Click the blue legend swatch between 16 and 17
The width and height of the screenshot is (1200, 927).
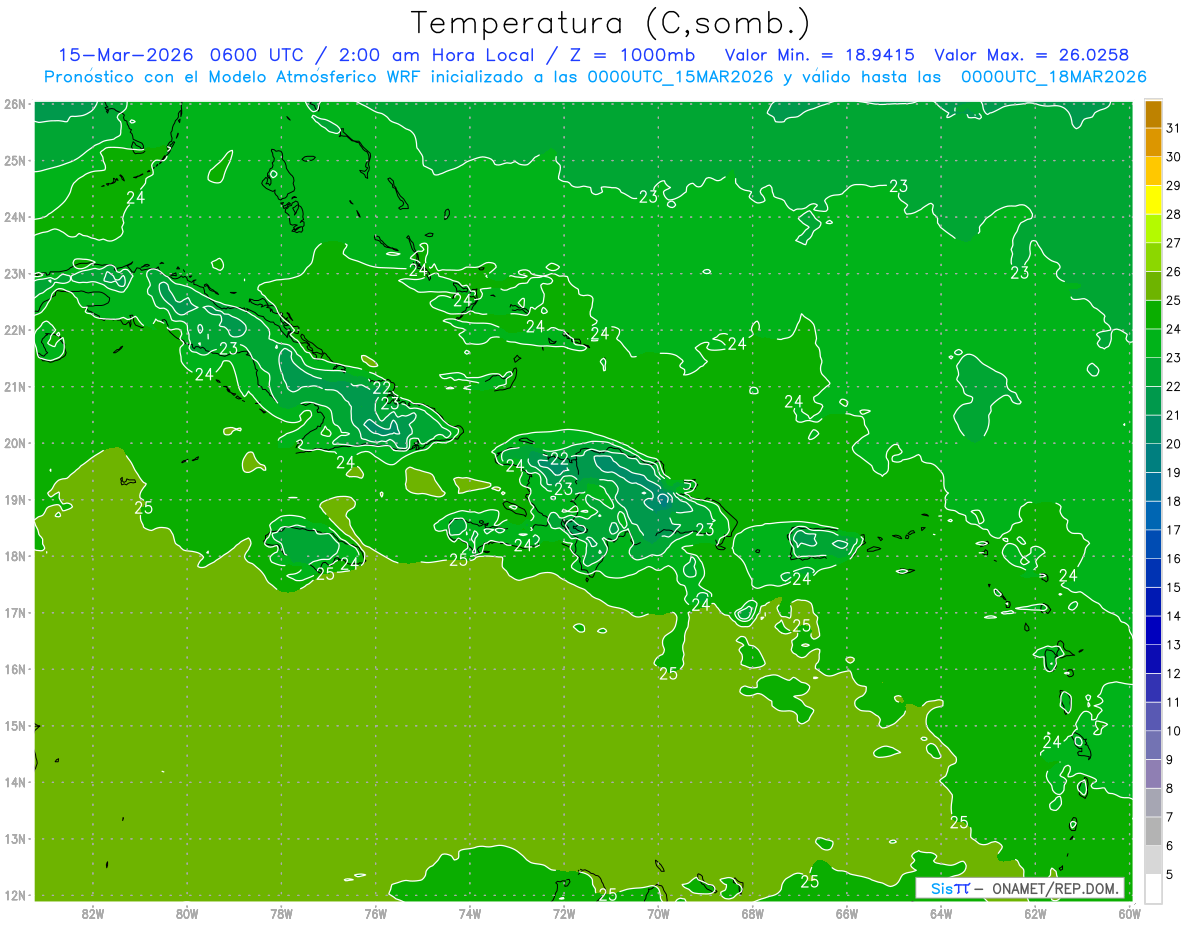coord(1153,545)
